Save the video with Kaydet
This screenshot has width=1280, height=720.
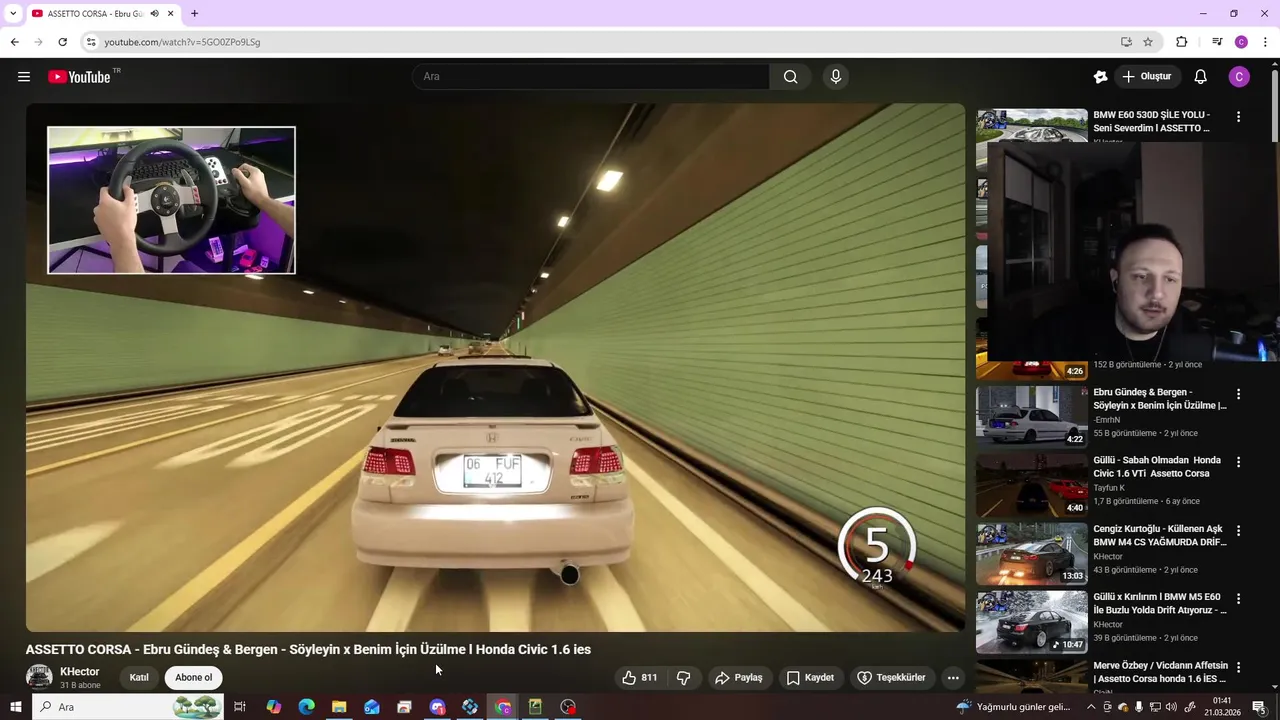point(810,678)
